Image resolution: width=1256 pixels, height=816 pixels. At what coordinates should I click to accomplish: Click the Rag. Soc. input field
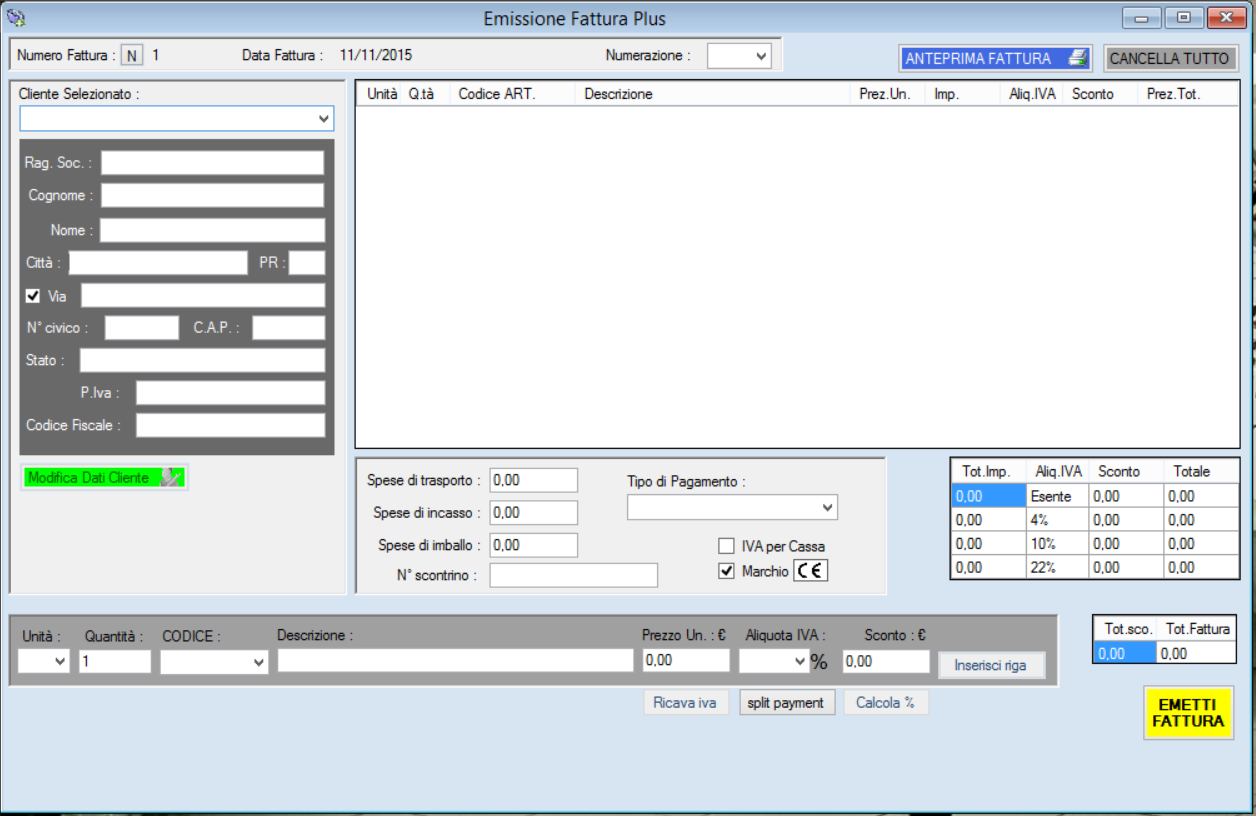[x=212, y=163]
